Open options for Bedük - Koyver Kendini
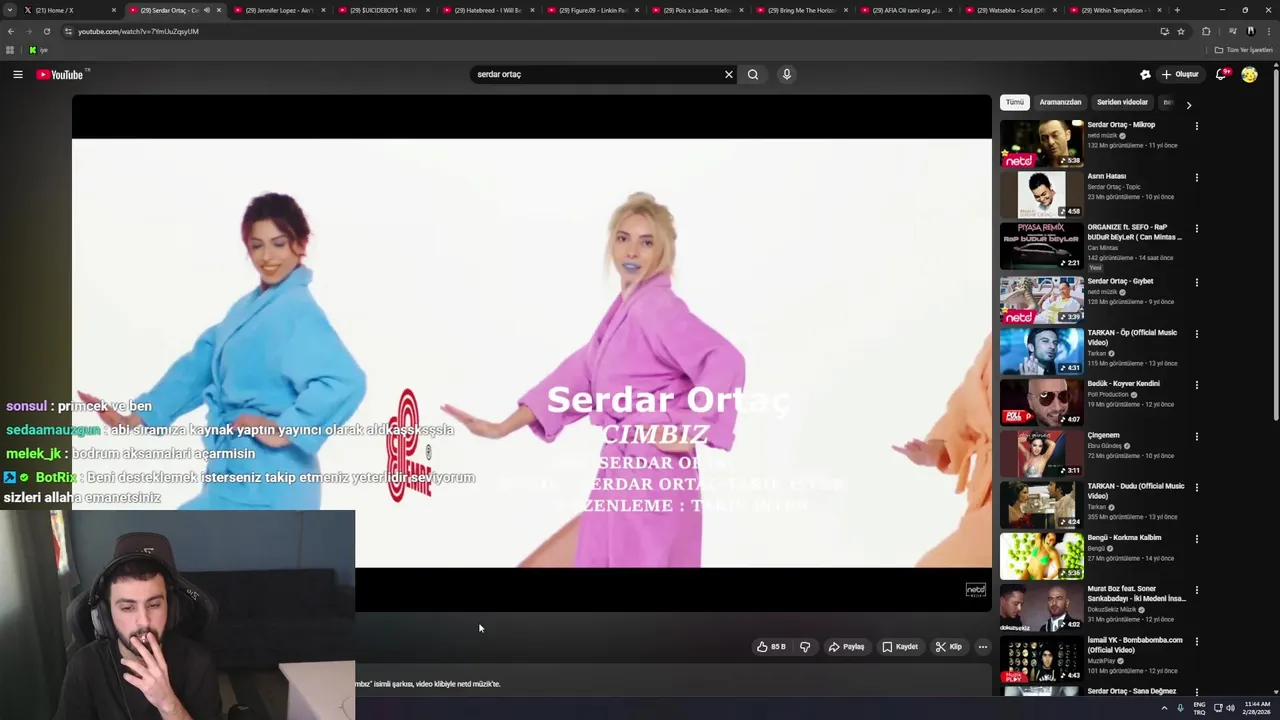The image size is (1280, 720). [1196, 385]
